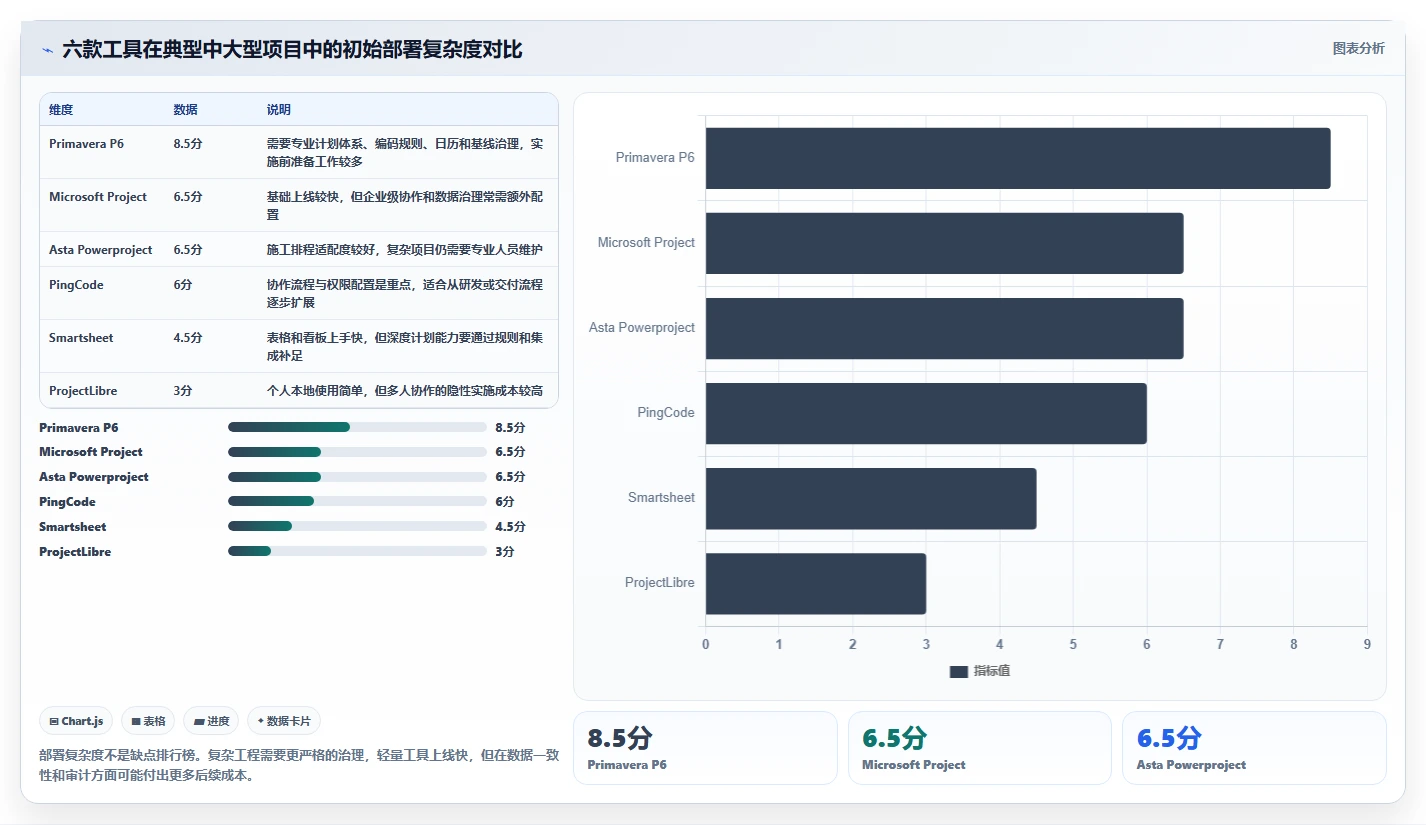
Task: Select the Chart.js tag chip
Action: tap(76, 721)
